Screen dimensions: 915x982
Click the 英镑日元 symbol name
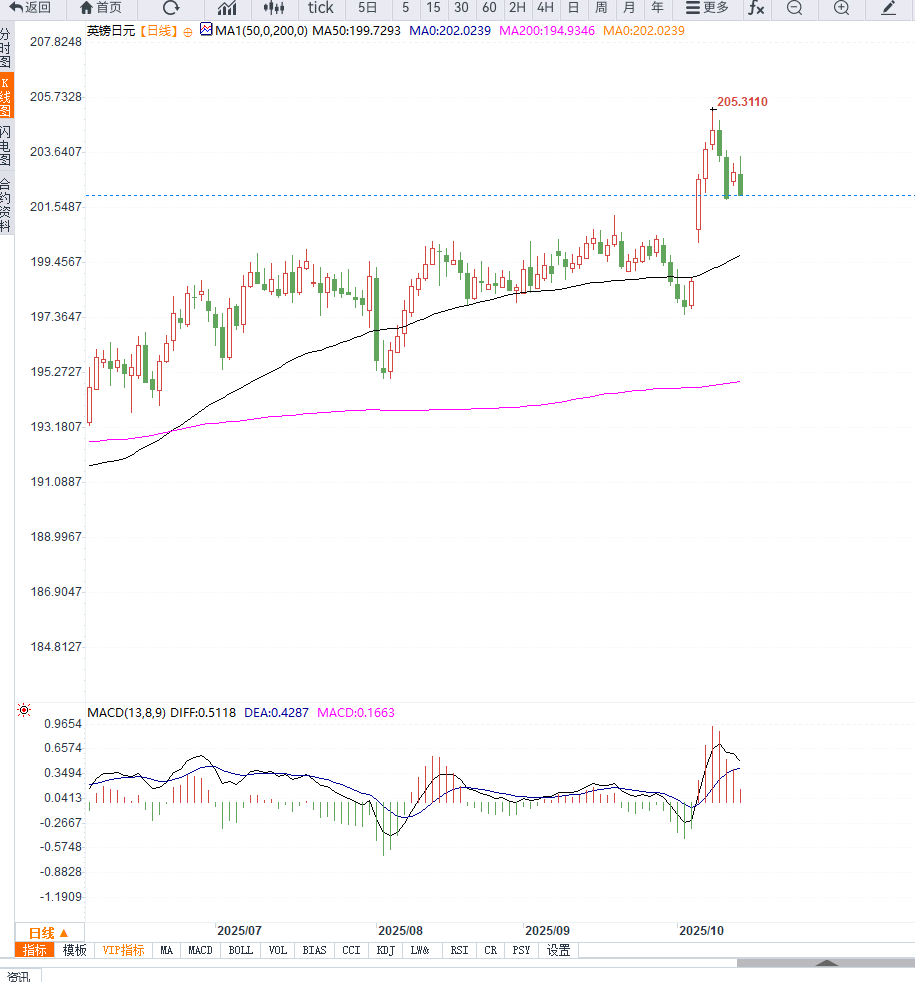[x=111, y=30]
